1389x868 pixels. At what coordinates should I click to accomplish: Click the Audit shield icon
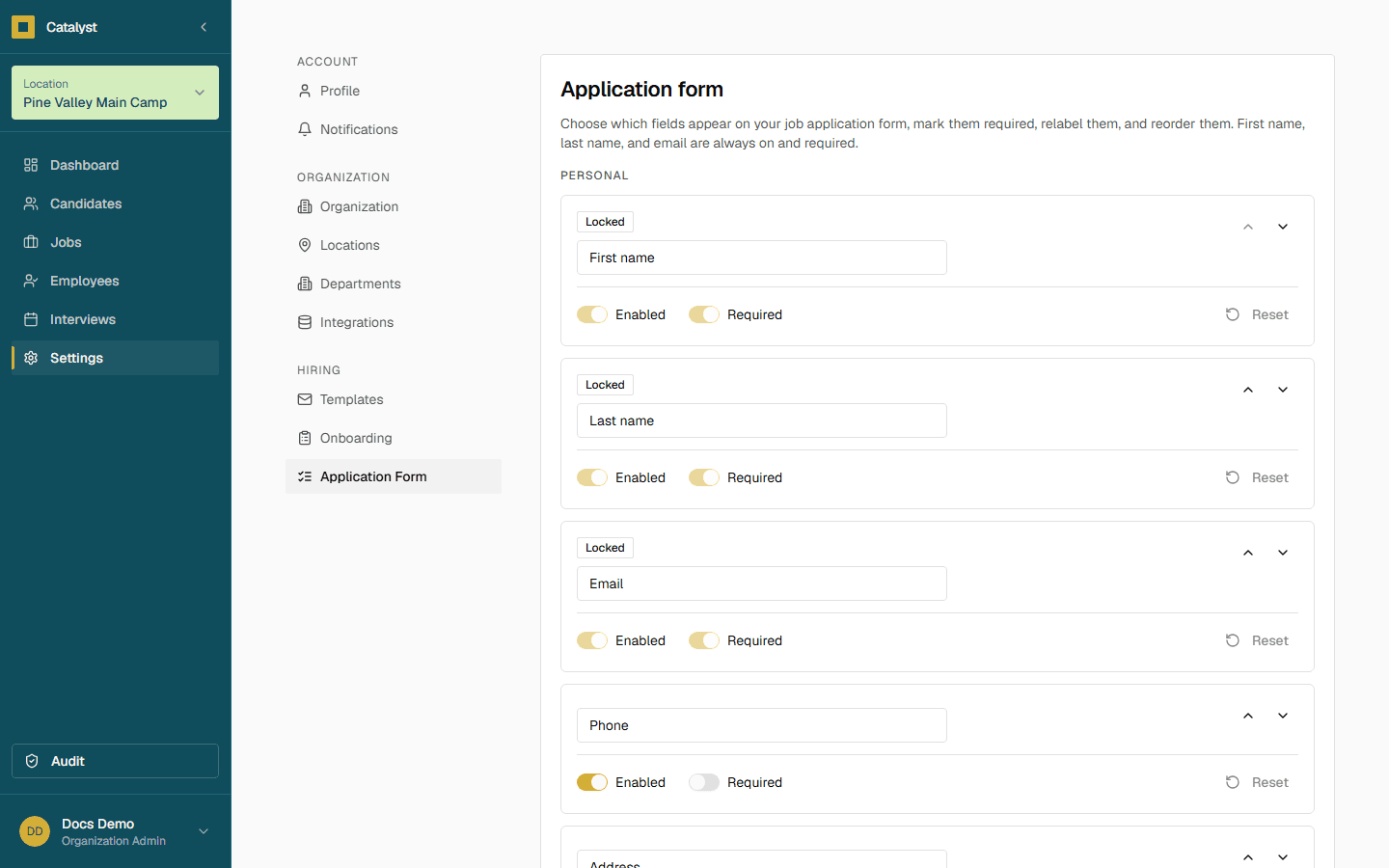tap(32, 761)
